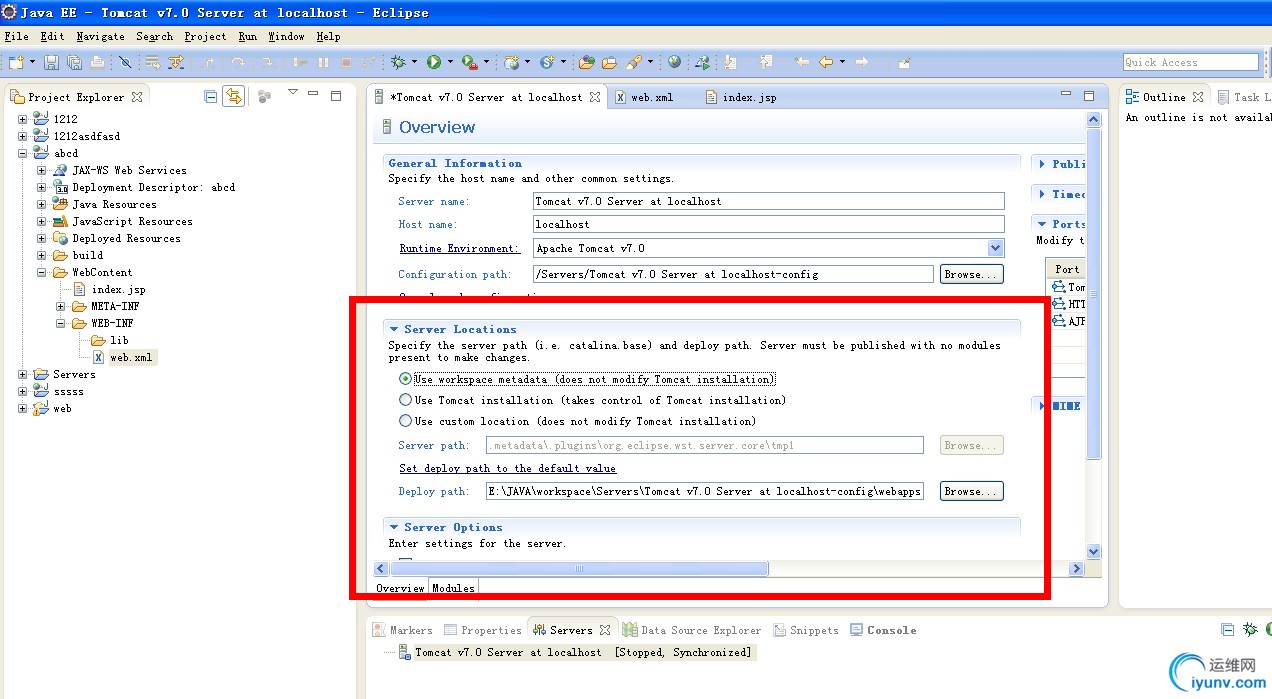The image size is (1272, 699).
Task: Click the Server name input field
Action: point(768,201)
